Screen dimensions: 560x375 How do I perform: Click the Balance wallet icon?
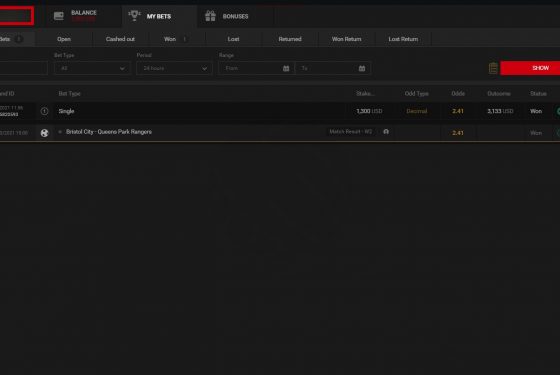[59, 16]
